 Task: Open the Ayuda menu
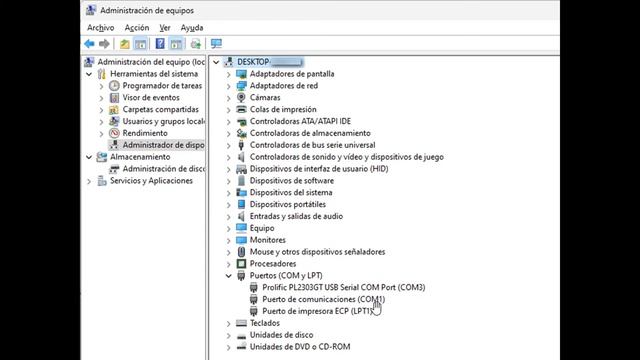pyautogui.click(x=192, y=28)
